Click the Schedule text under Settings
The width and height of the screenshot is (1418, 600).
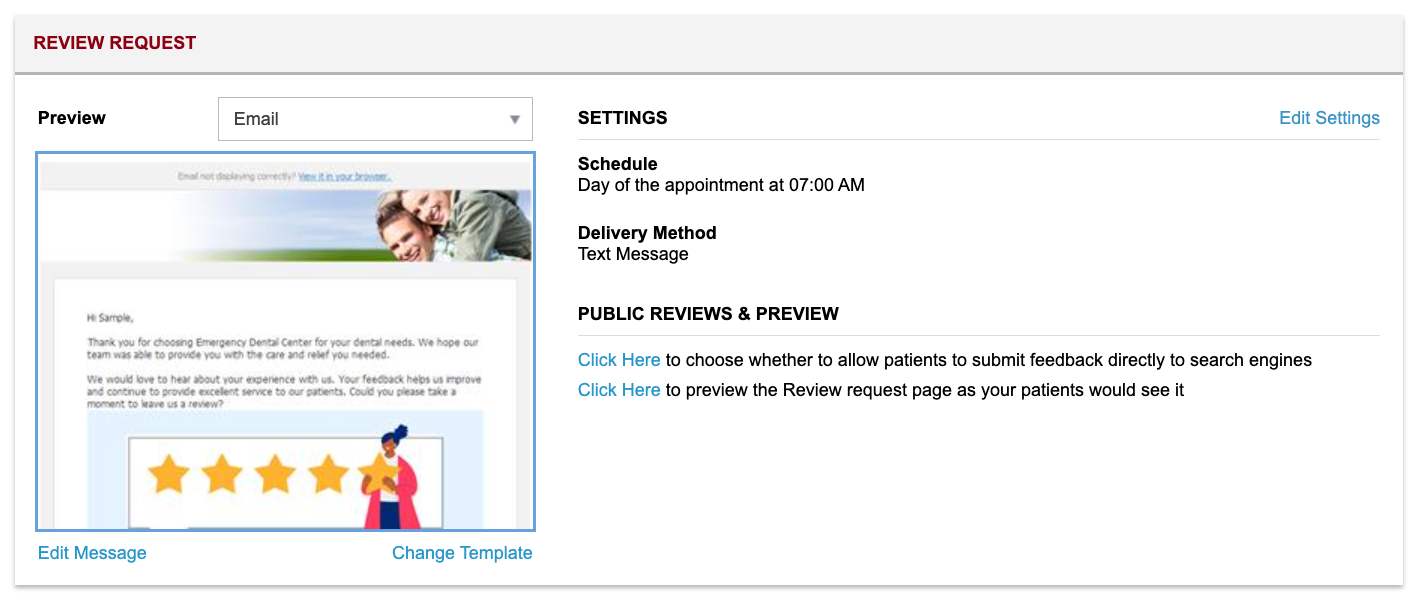[x=616, y=163]
